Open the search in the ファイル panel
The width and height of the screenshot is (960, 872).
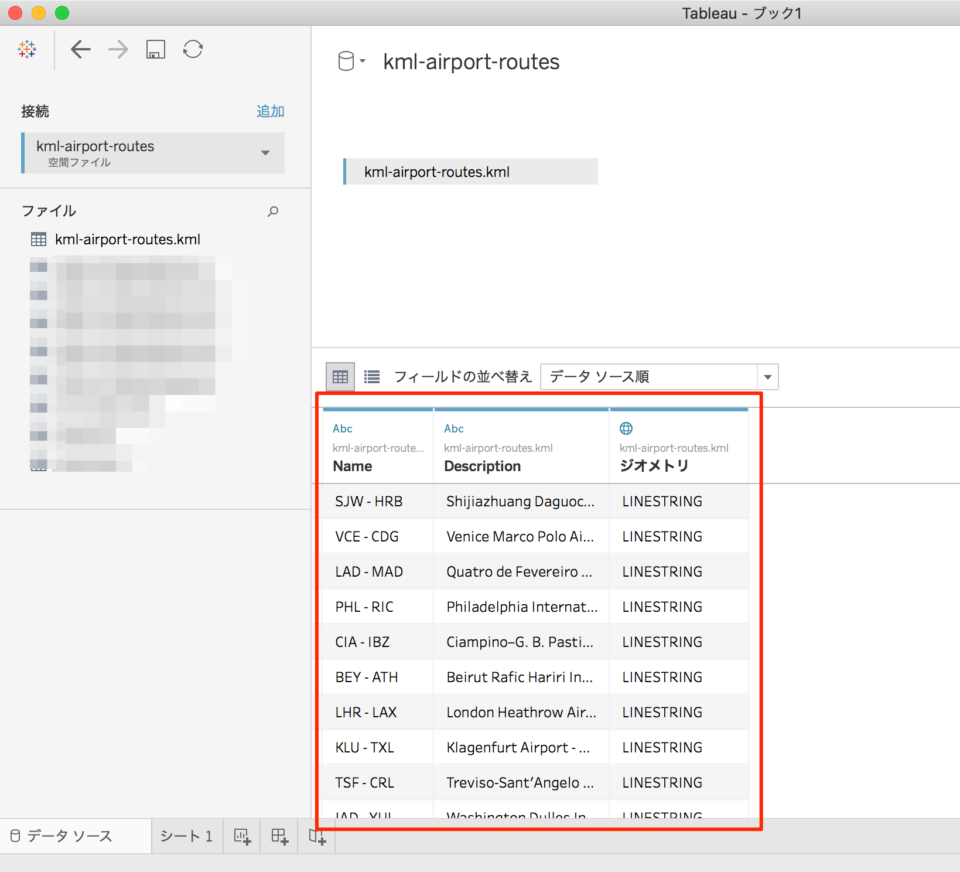pos(272,211)
